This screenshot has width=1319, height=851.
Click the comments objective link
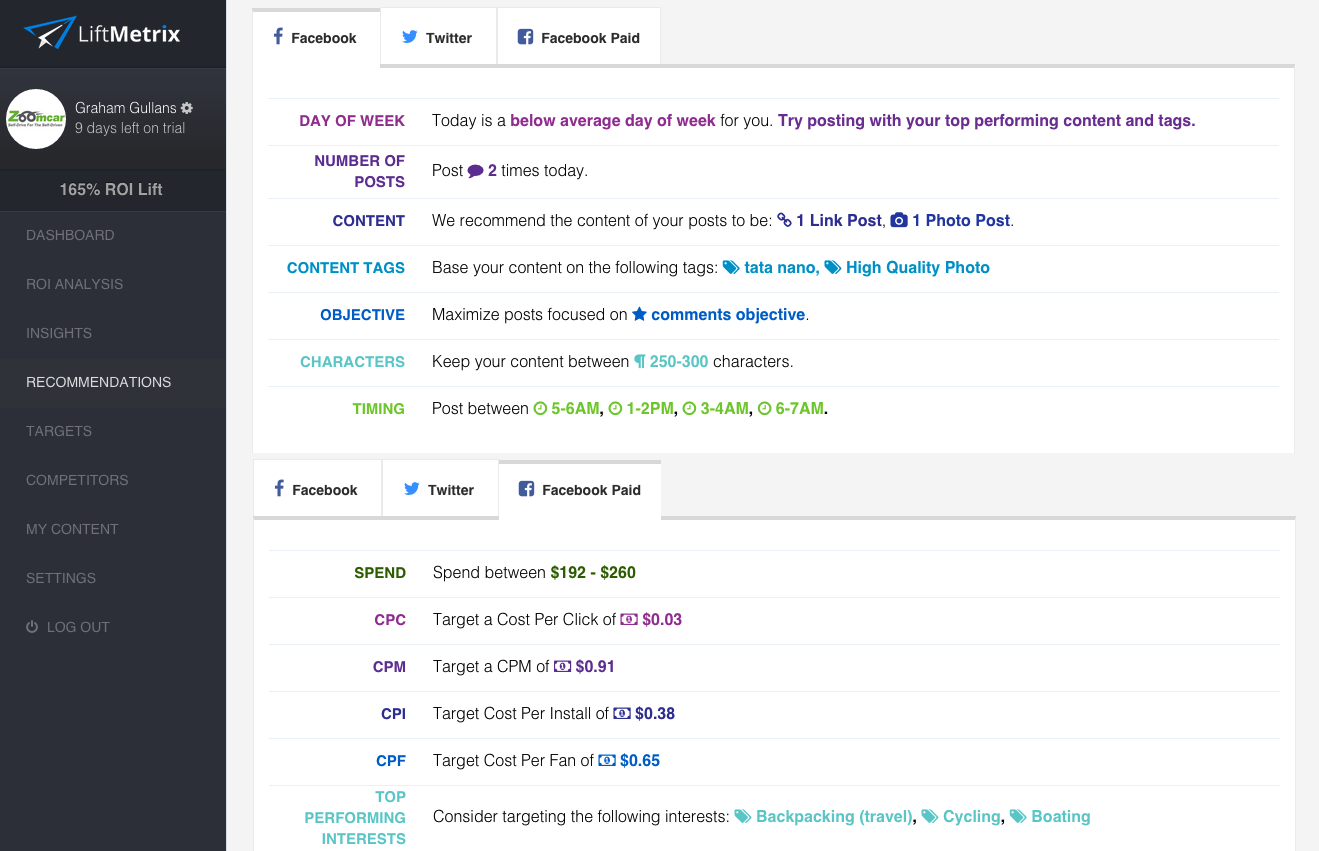728,314
